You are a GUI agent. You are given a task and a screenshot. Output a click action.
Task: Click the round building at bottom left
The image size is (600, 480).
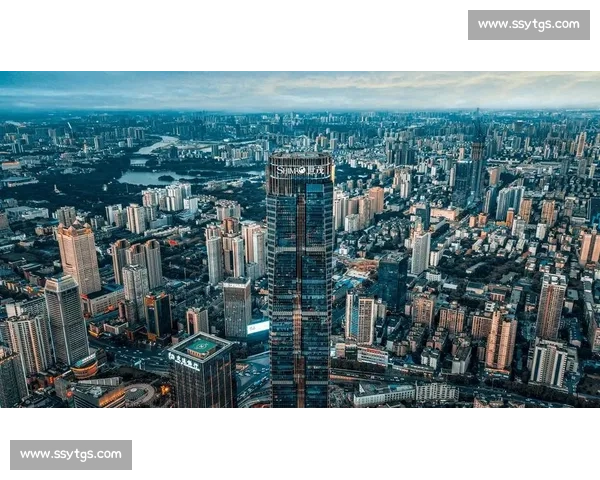[137, 393]
